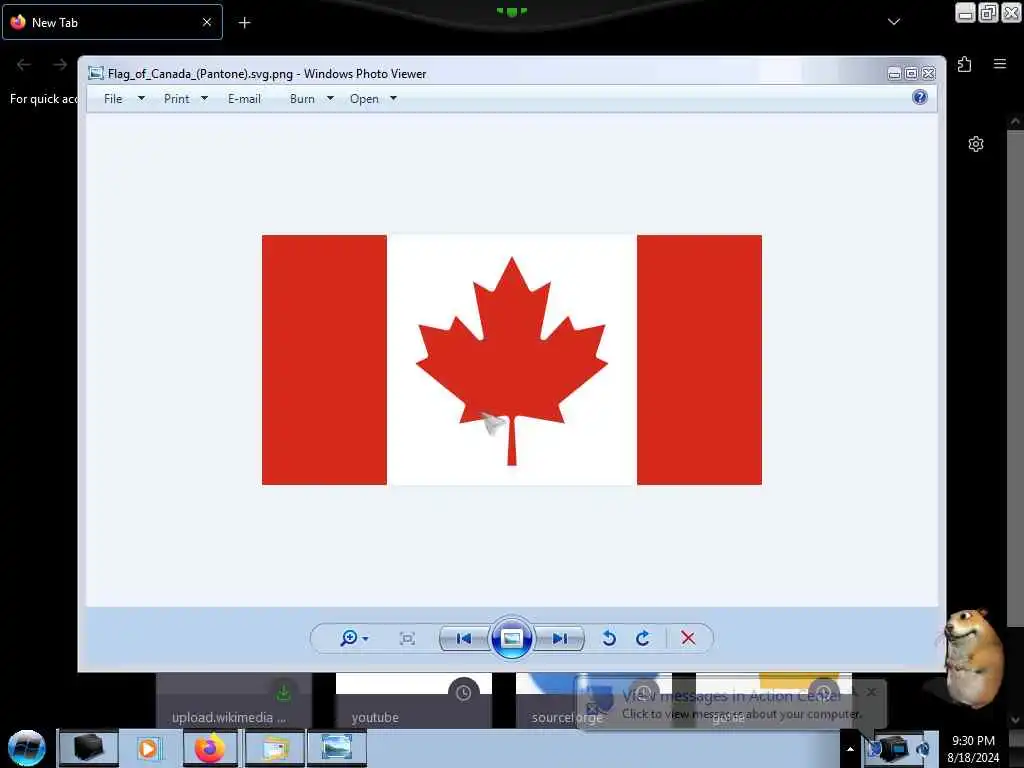Go to the next photo

[559, 639]
